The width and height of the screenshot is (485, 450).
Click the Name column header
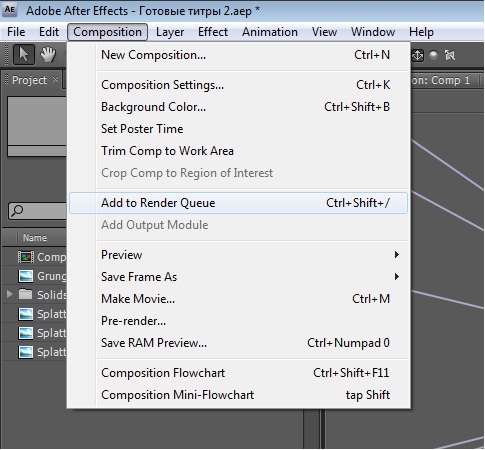click(x=35, y=238)
